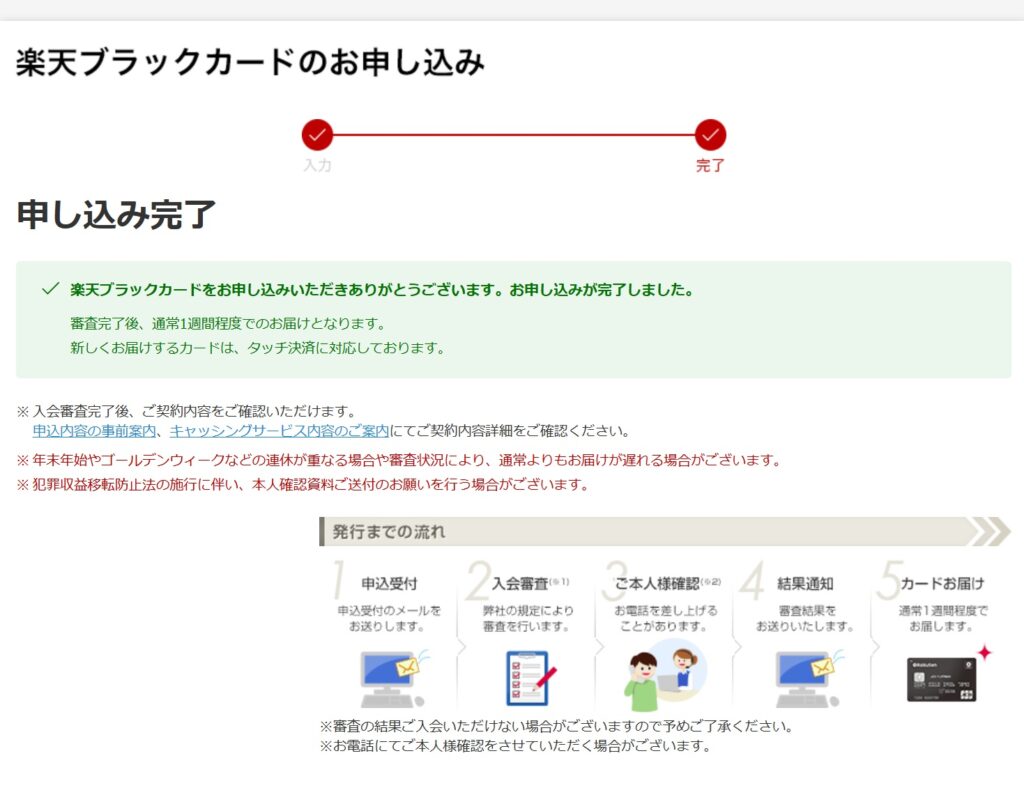Click the 審査結果をお送りいたします description
The image size is (1024, 797).
pyautogui.click(x=805, y=618)
